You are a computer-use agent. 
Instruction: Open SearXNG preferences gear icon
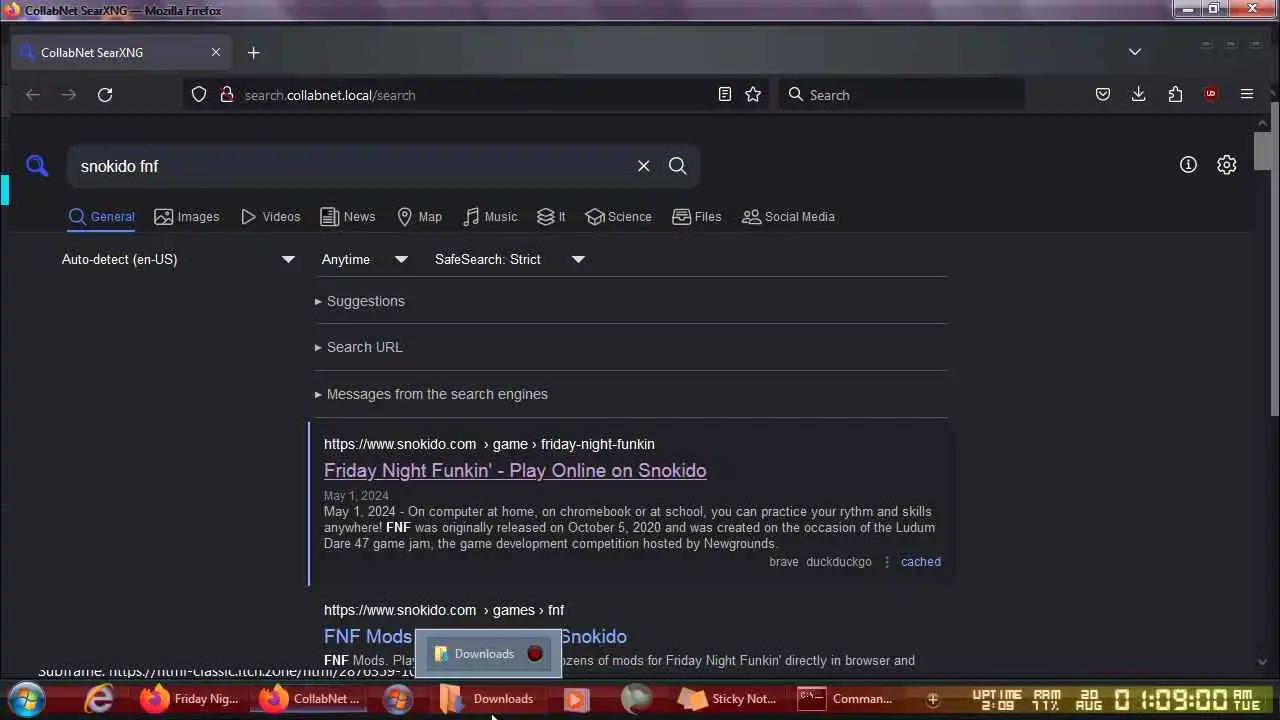click(1227, 165)
